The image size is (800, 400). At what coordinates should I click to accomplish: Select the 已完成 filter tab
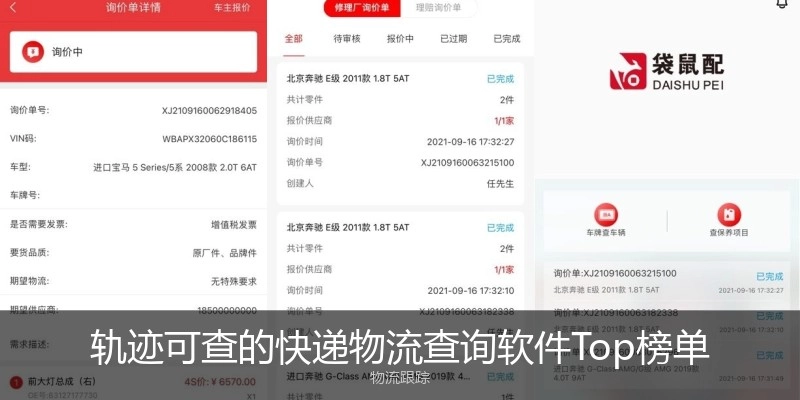(x=507, y=39)
